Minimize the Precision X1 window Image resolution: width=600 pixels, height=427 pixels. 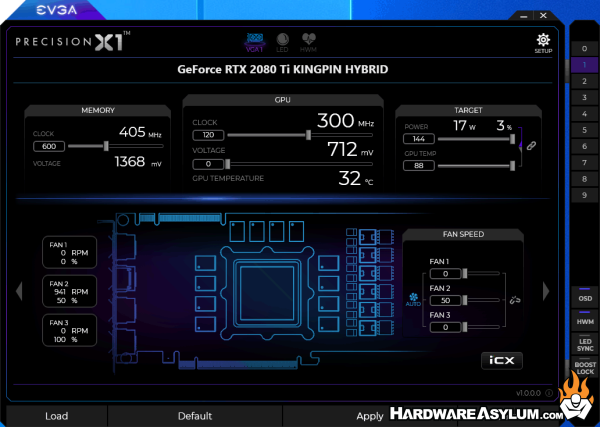pos(524,16)
